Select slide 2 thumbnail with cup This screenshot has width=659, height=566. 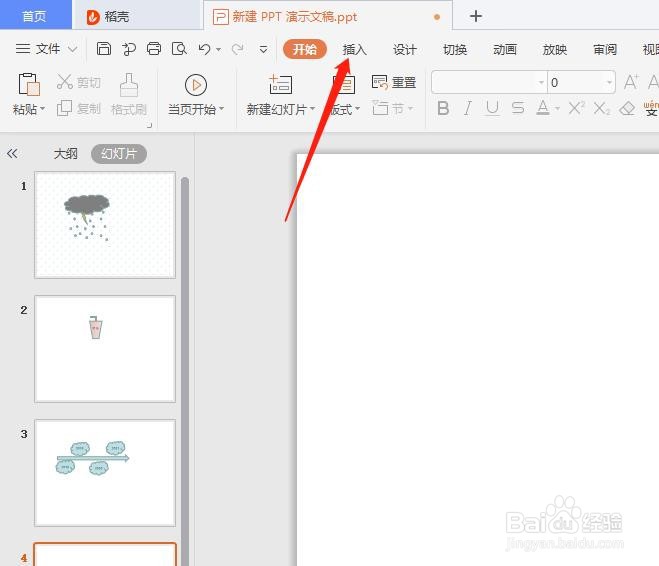tap(105, 349)
